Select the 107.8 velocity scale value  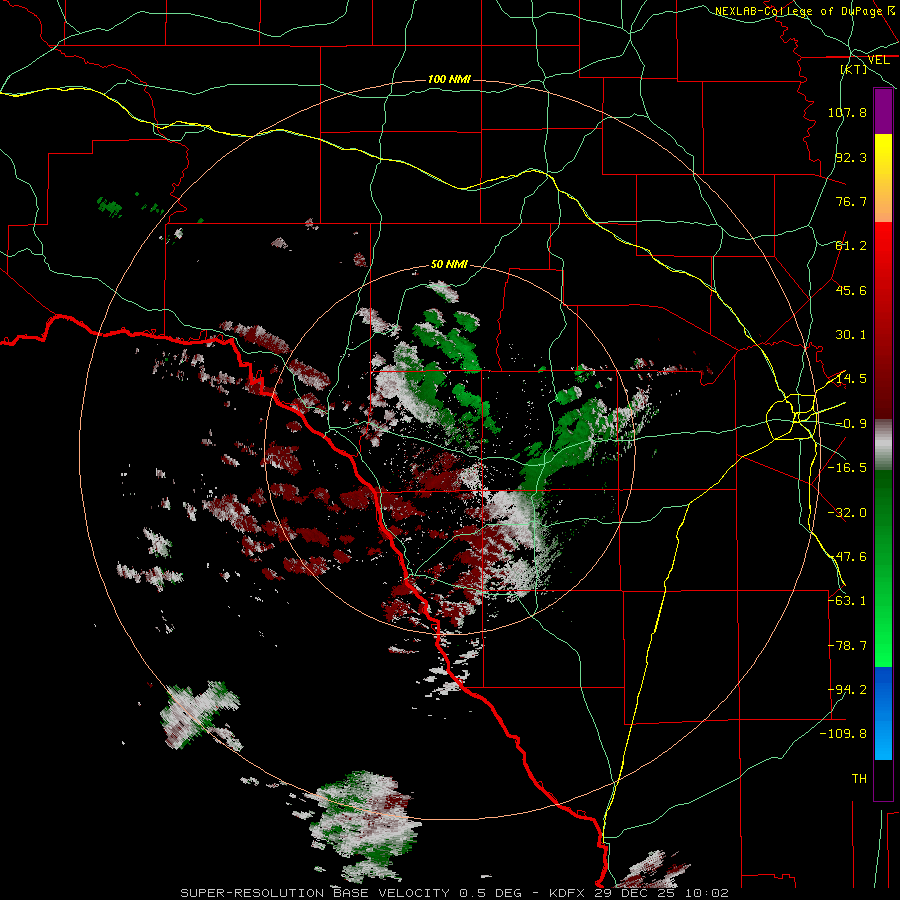tap(847, 112)
